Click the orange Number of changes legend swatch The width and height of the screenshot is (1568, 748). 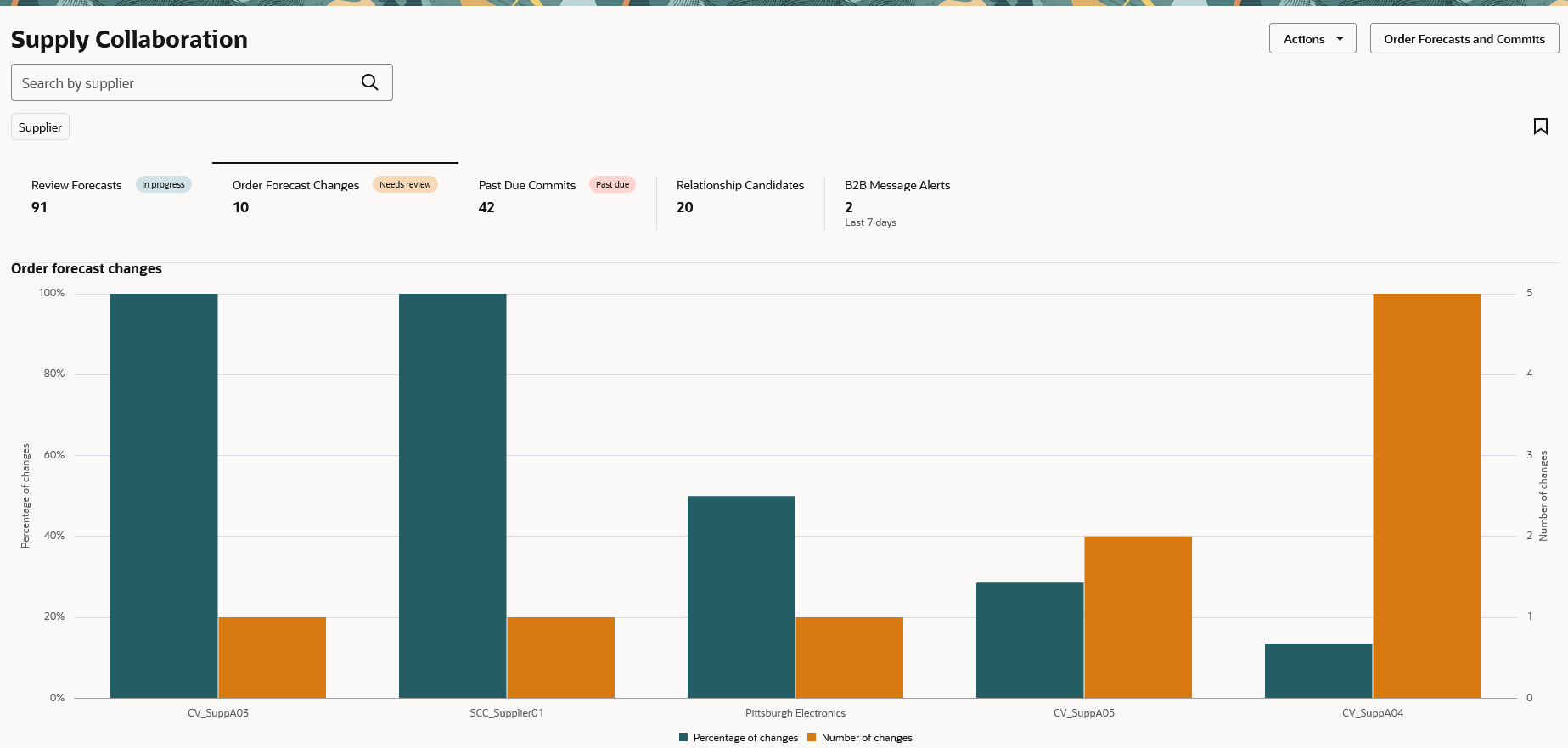click(812, 737)
